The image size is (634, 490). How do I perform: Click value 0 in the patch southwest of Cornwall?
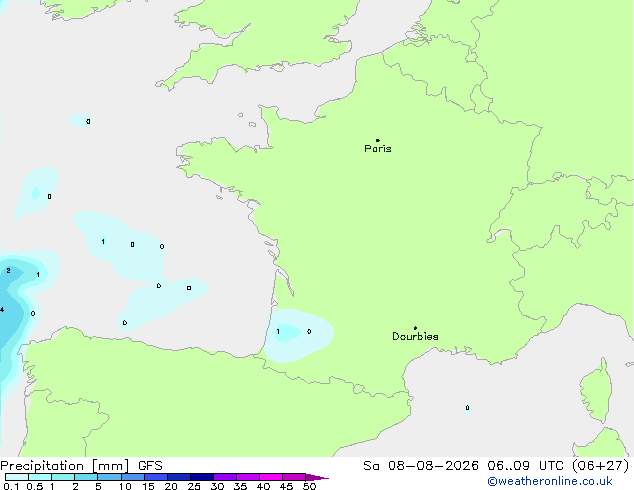click(x=88, y=121)
